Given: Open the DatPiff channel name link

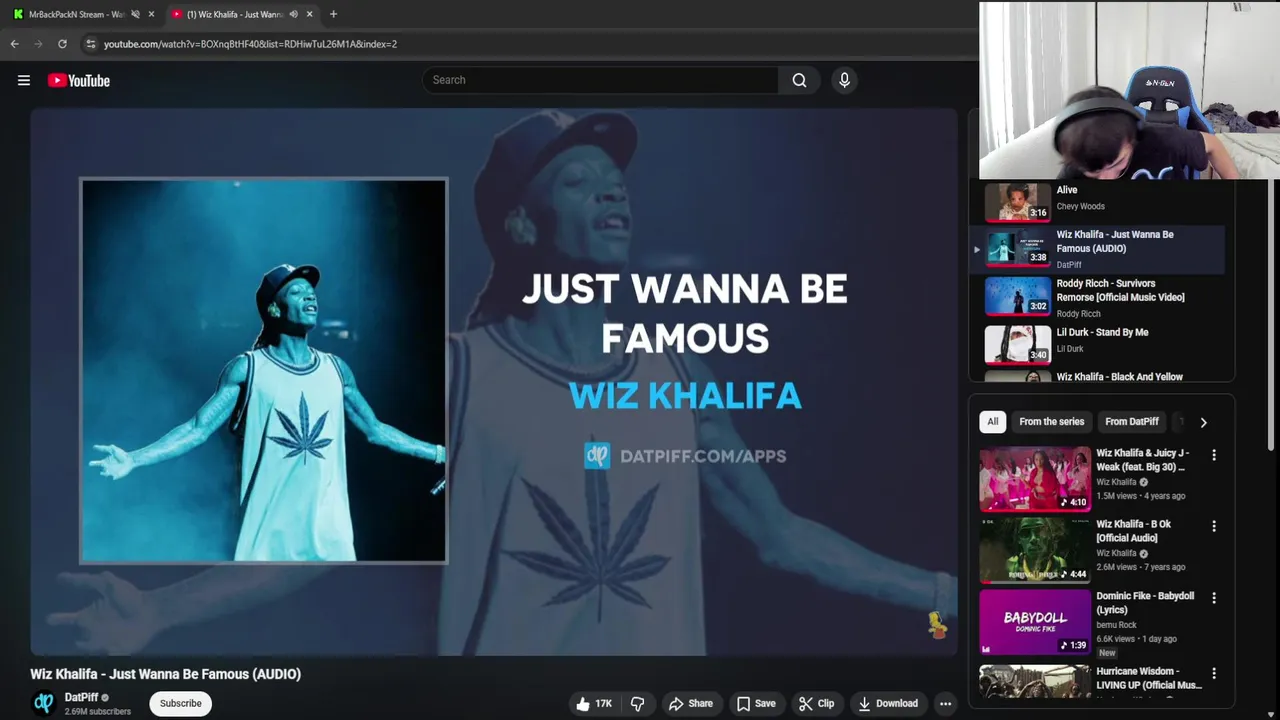Looking at the screenshot, I should point(82,697).
